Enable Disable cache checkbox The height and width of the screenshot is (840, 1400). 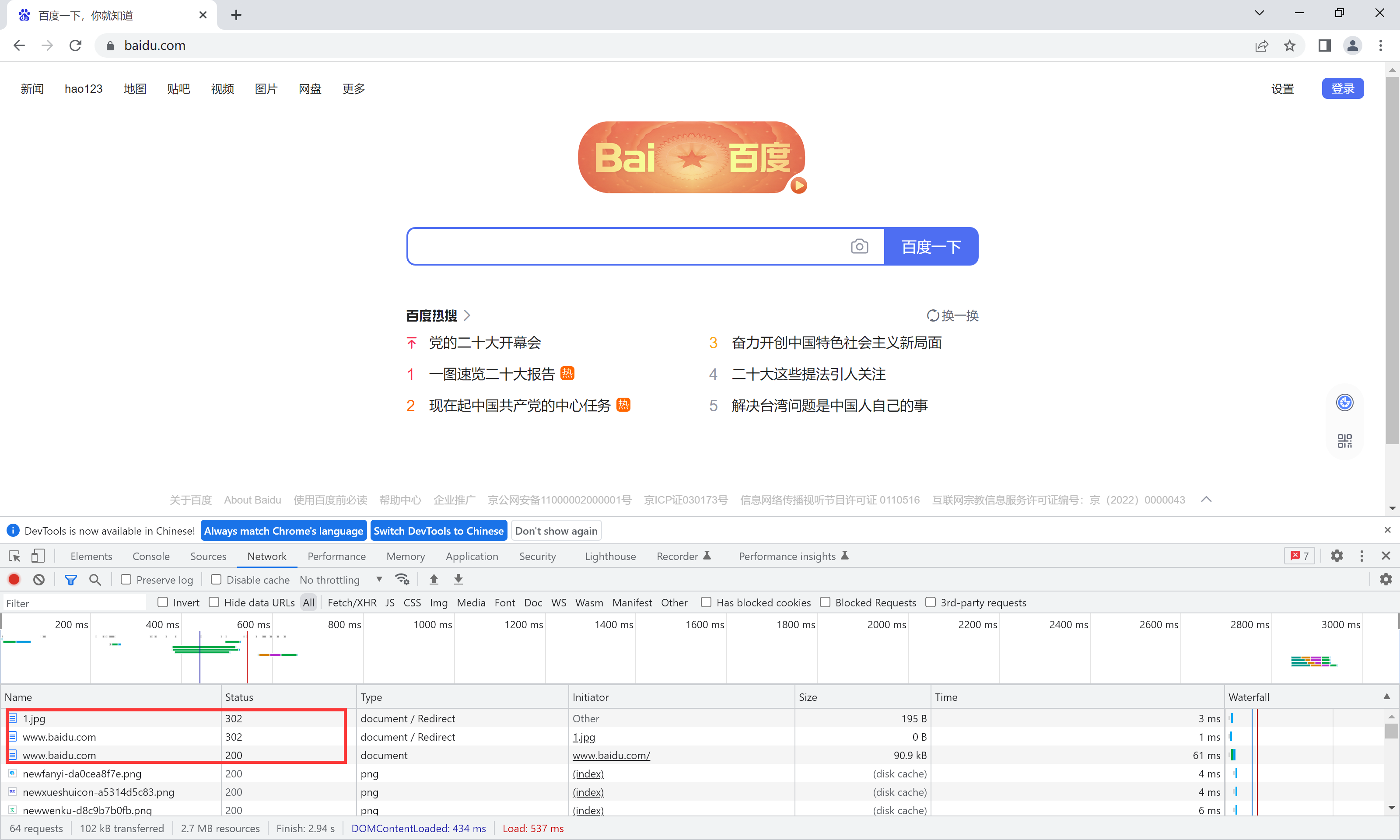[216, 579]
